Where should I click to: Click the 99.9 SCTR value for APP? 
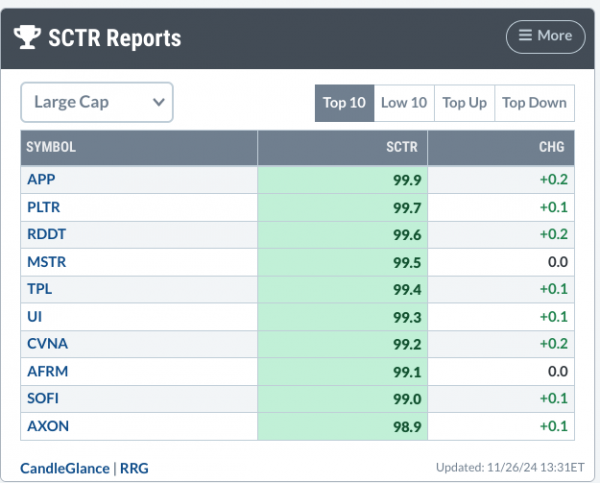pos(407,180)
